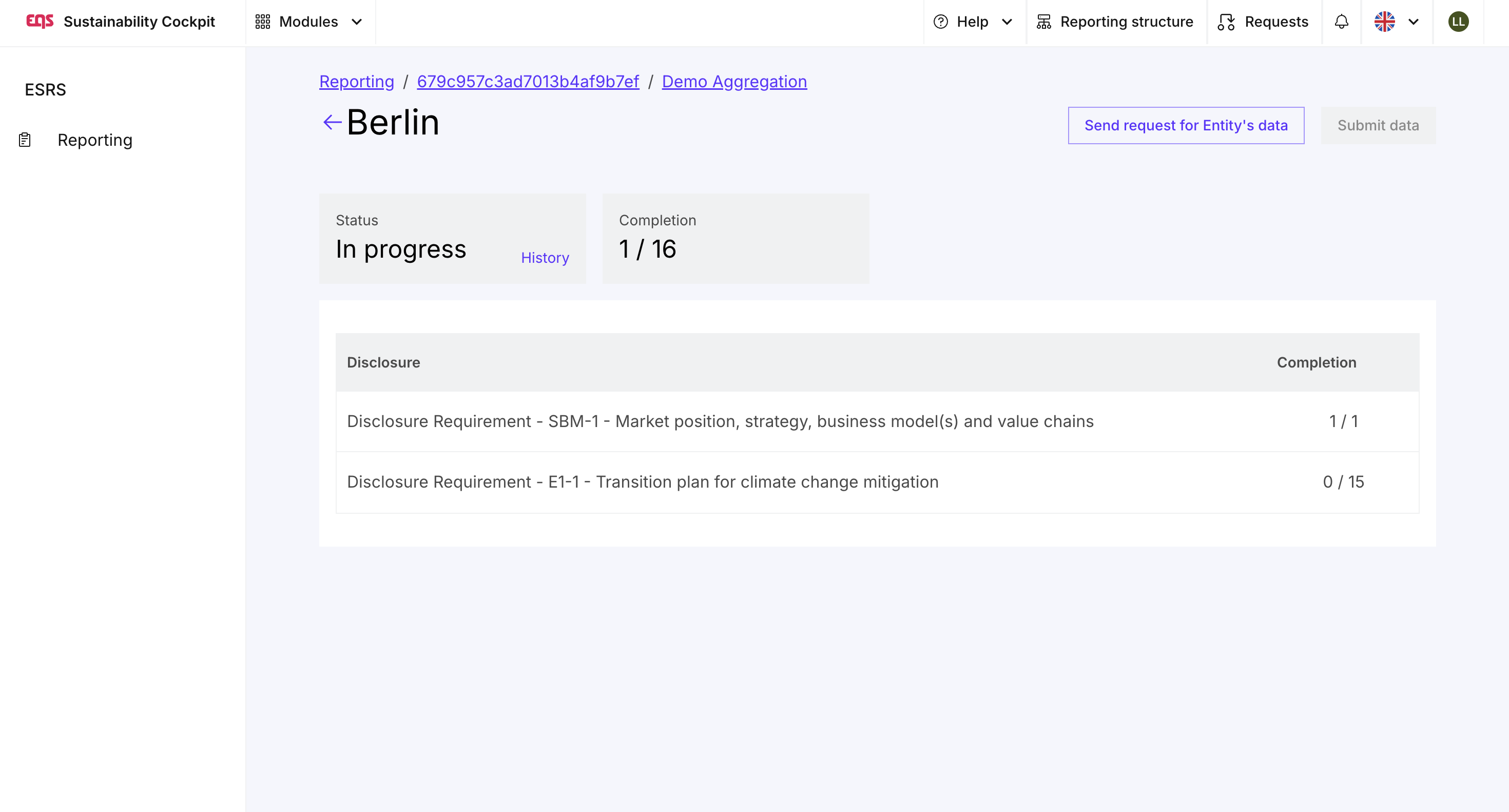Viewport: 1509px width, 812px height.
Task: Expand the Modules dropdown chevron
Action: click(357, 22)
